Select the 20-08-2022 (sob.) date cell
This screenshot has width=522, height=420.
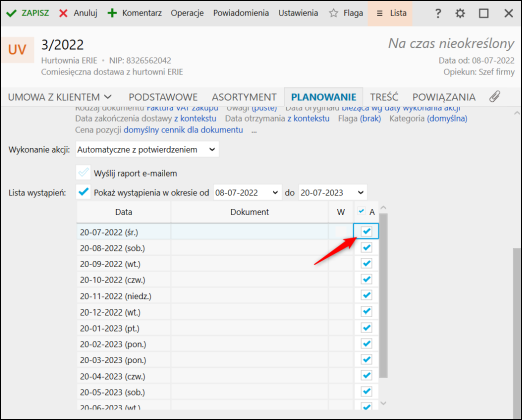124,248
